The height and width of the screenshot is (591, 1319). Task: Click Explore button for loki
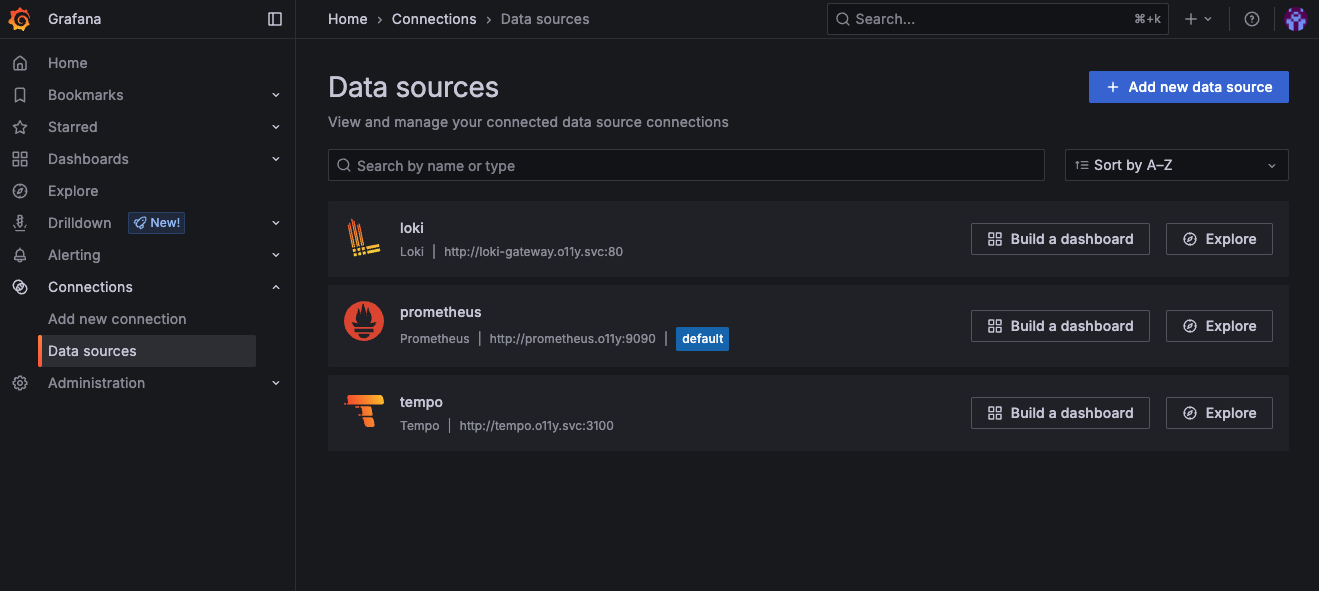[1219, 239]
